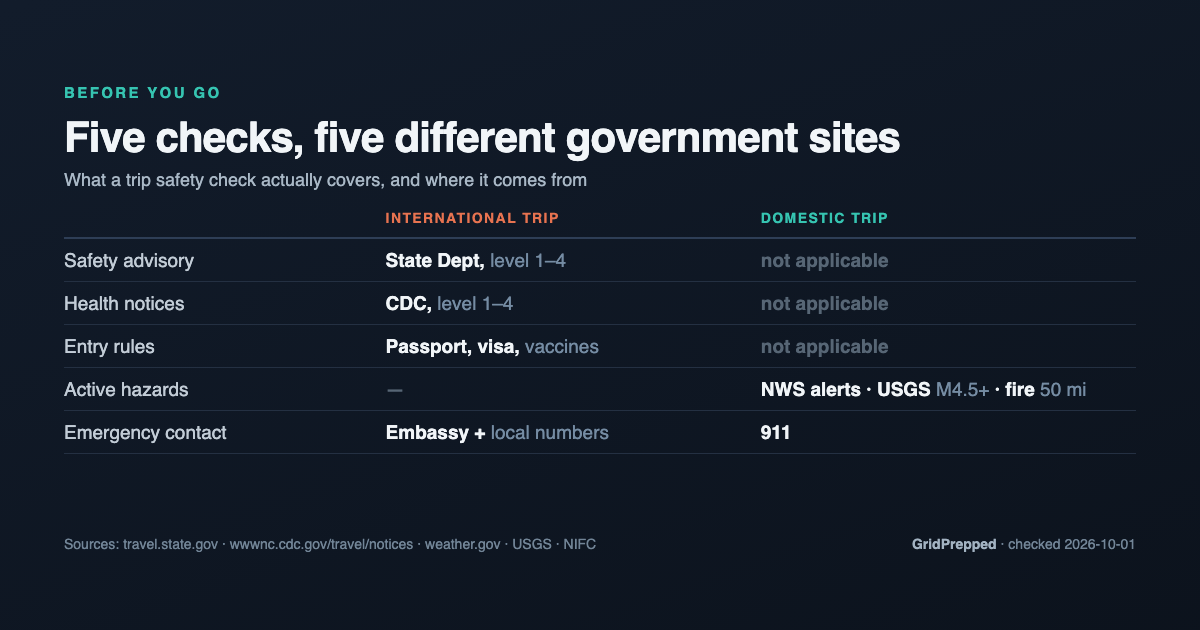1200x630 pixels.
Task: Select the "Active hazards" row label
Action: (x=126, y=390)
